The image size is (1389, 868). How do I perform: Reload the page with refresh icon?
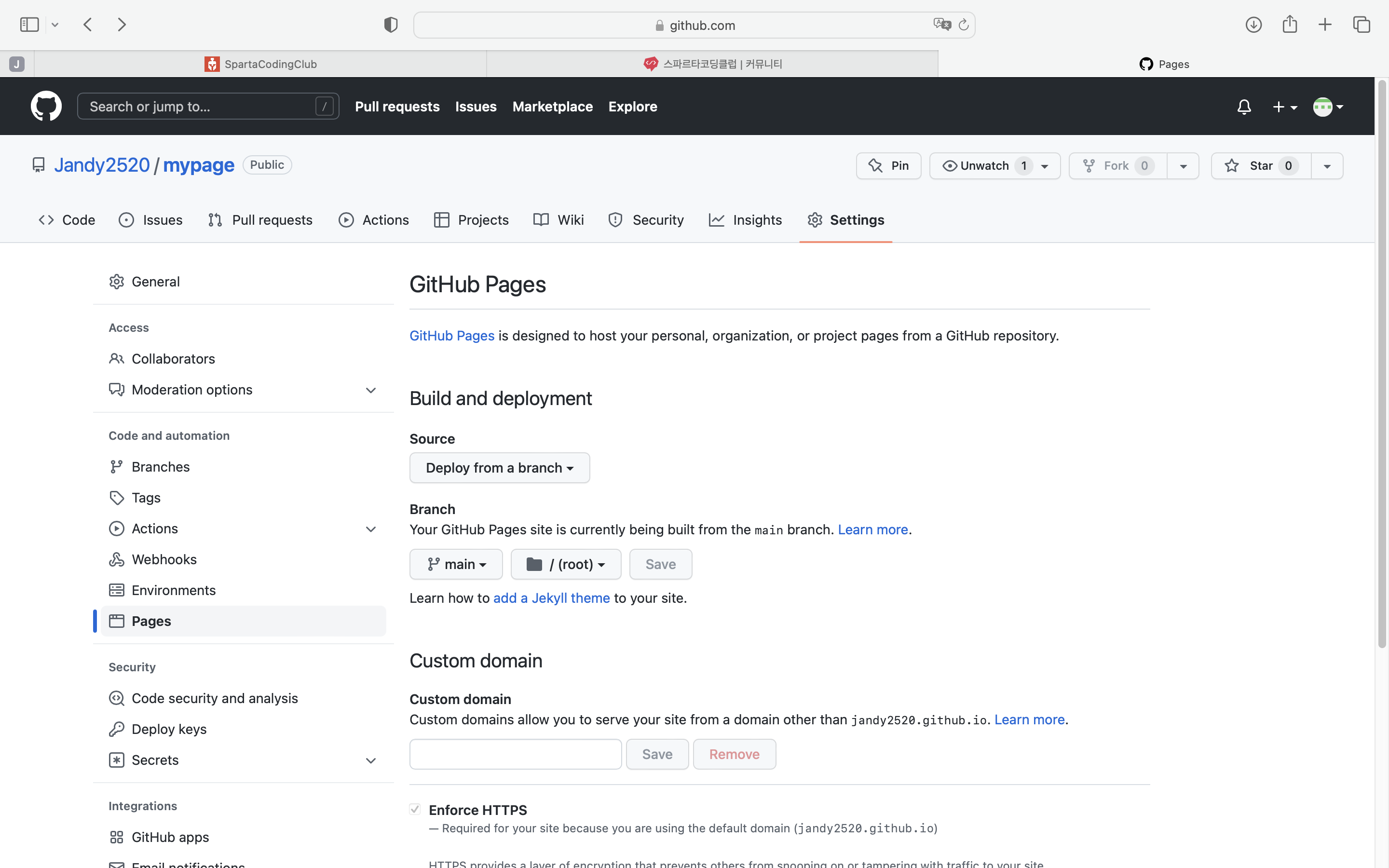click(964, 25)
